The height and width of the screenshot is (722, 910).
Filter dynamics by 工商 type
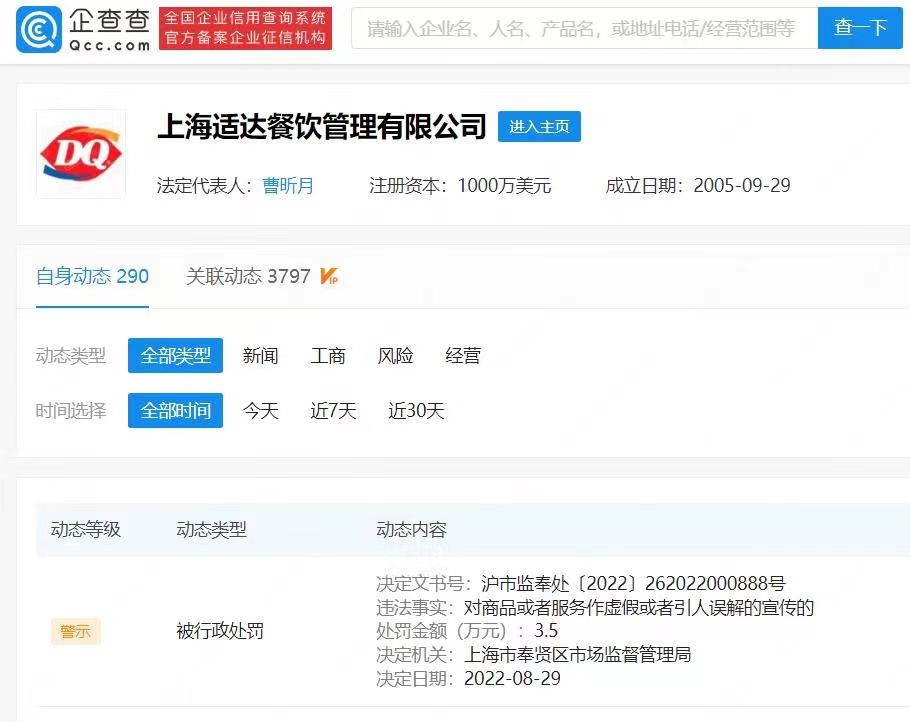pos(328,356)
